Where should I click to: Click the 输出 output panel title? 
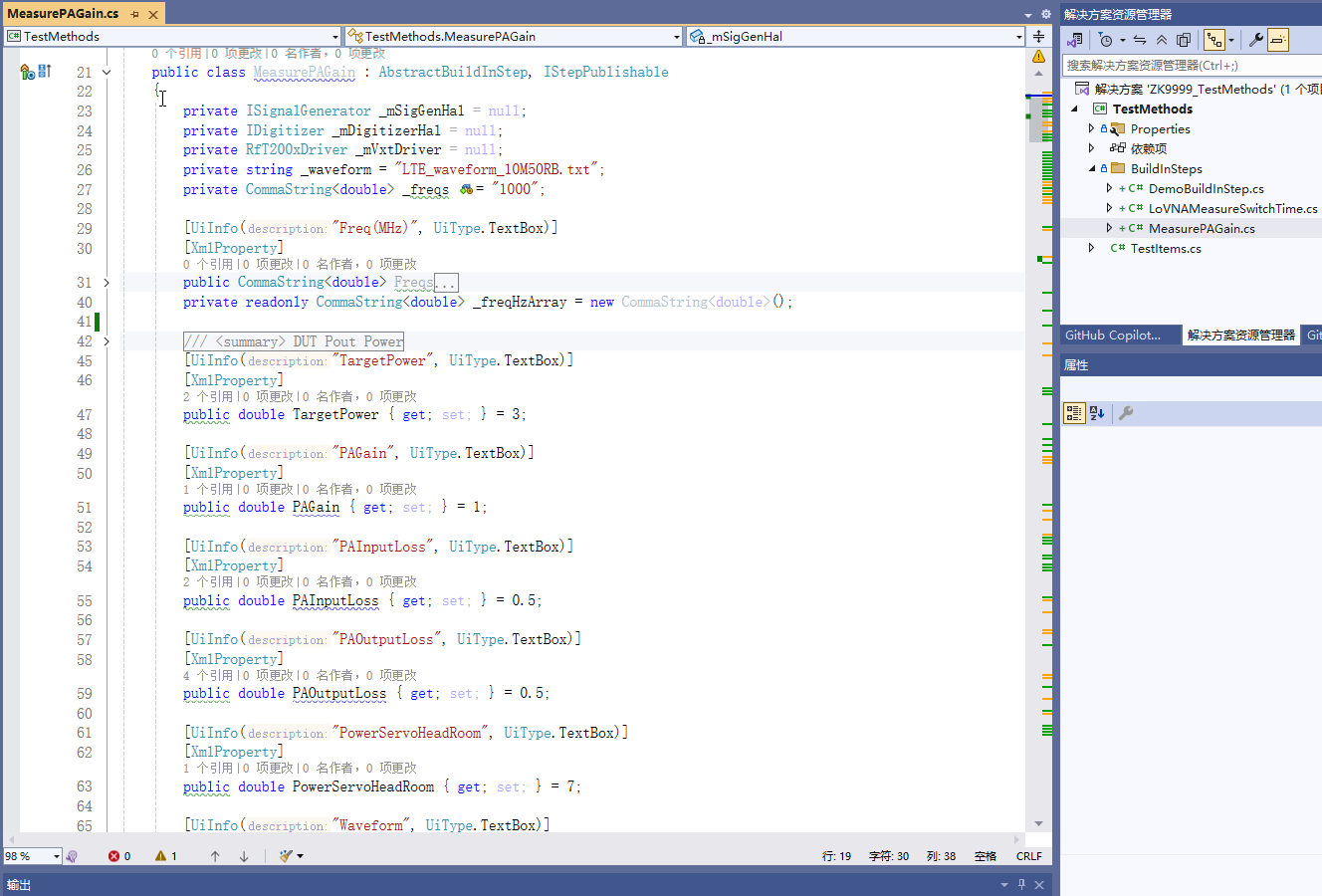point(19,884)
